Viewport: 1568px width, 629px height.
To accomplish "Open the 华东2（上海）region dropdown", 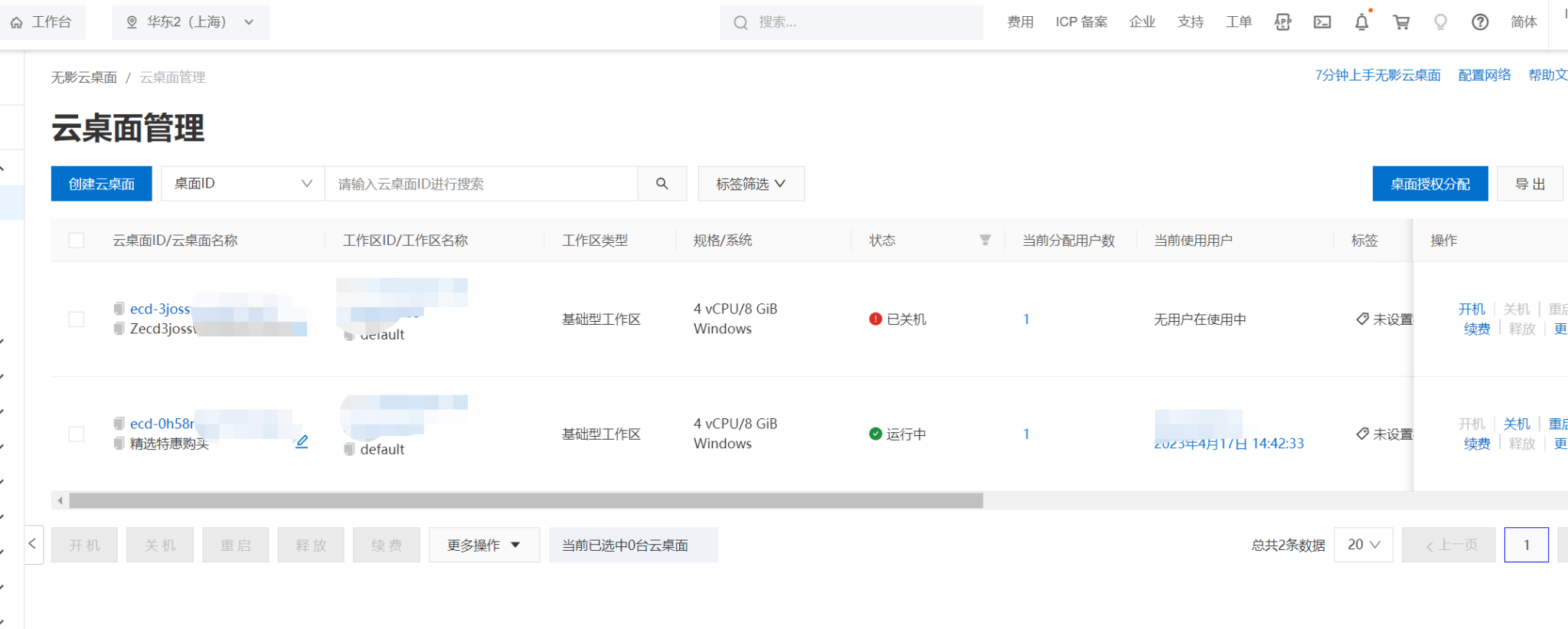I will (x=191, y=22).
